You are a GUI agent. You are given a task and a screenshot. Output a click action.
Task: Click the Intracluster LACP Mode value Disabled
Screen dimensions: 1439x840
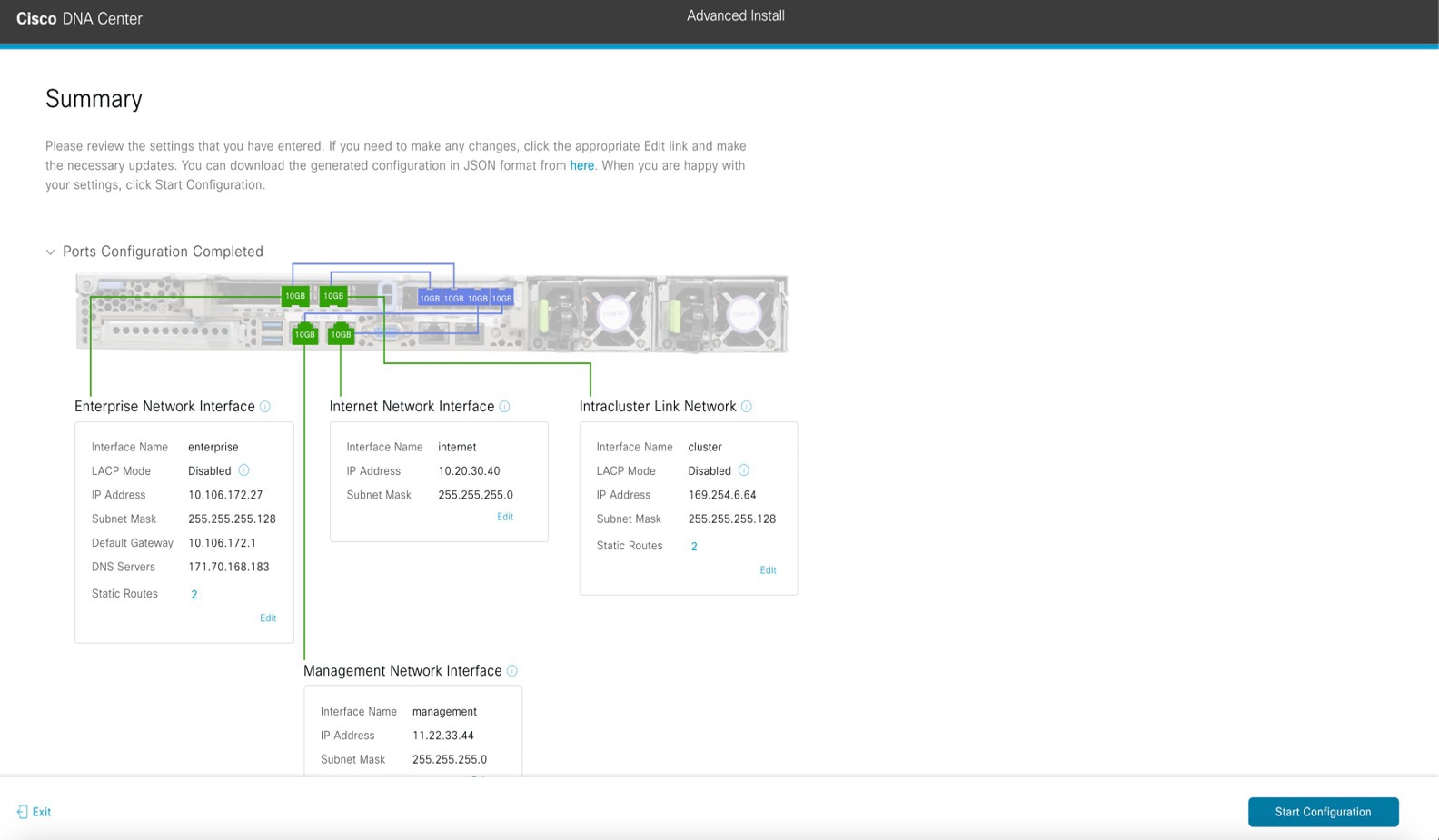[x=710, y=471]
